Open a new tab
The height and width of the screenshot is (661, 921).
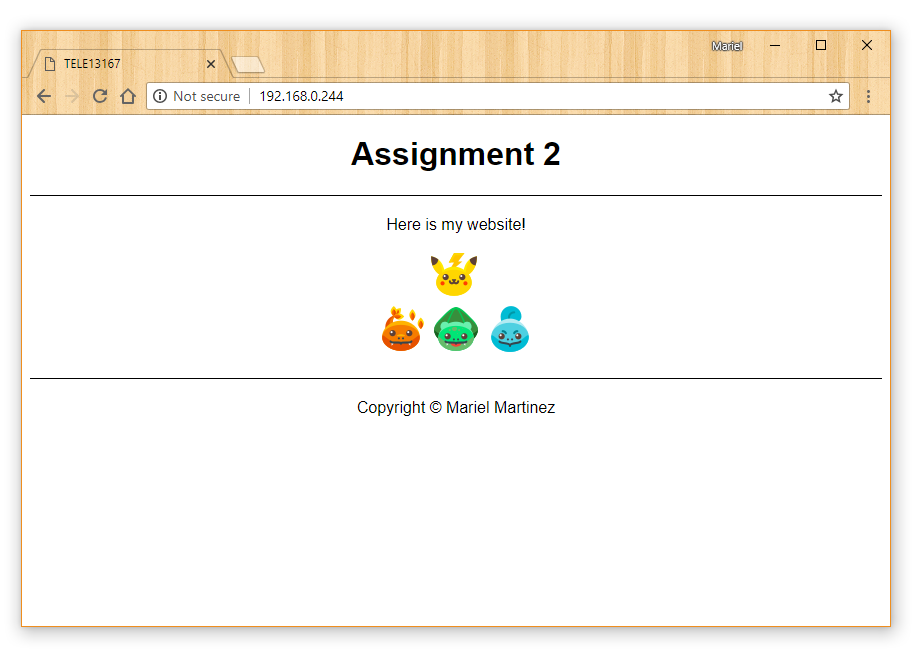247,65
